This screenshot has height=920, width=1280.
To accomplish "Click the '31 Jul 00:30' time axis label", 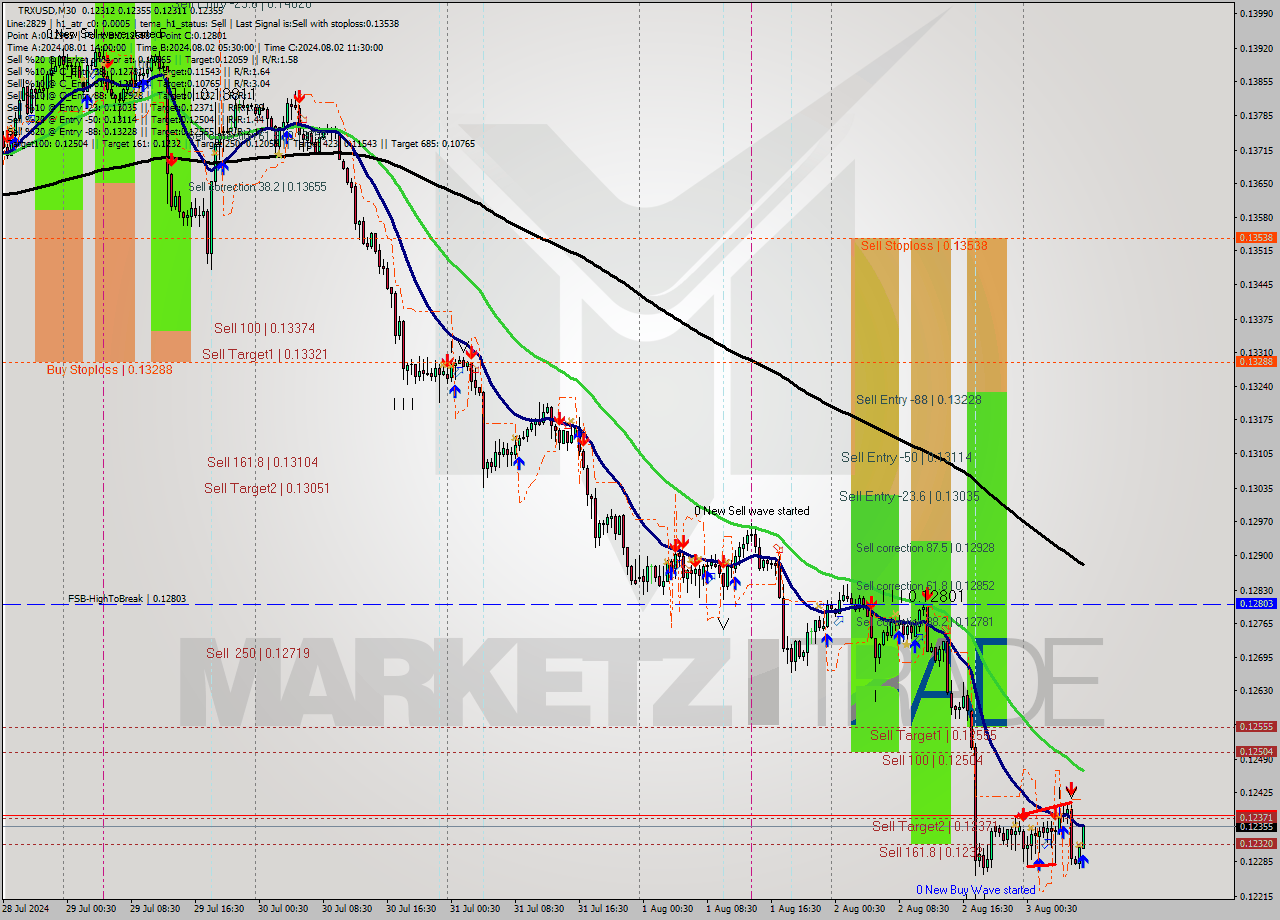I will [x=477, y=909].
